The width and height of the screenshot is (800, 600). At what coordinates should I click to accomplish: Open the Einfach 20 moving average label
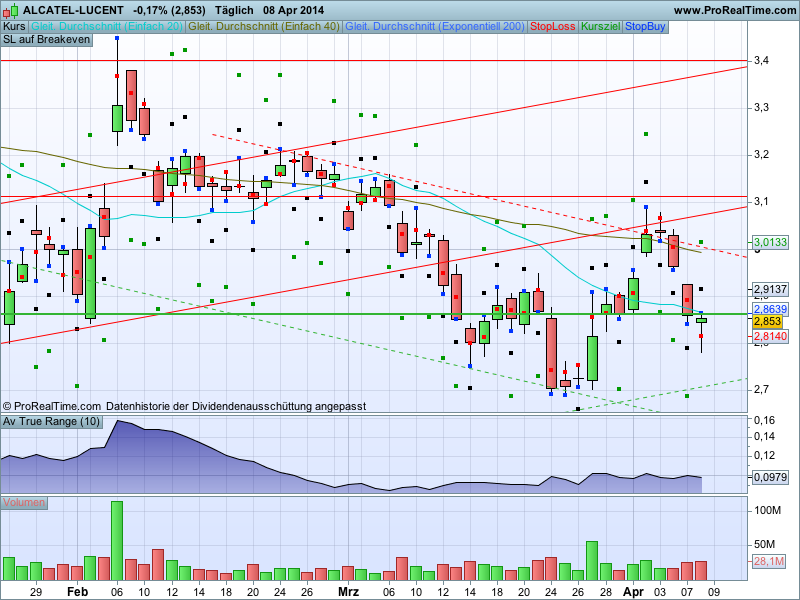(x=107, y=27)
